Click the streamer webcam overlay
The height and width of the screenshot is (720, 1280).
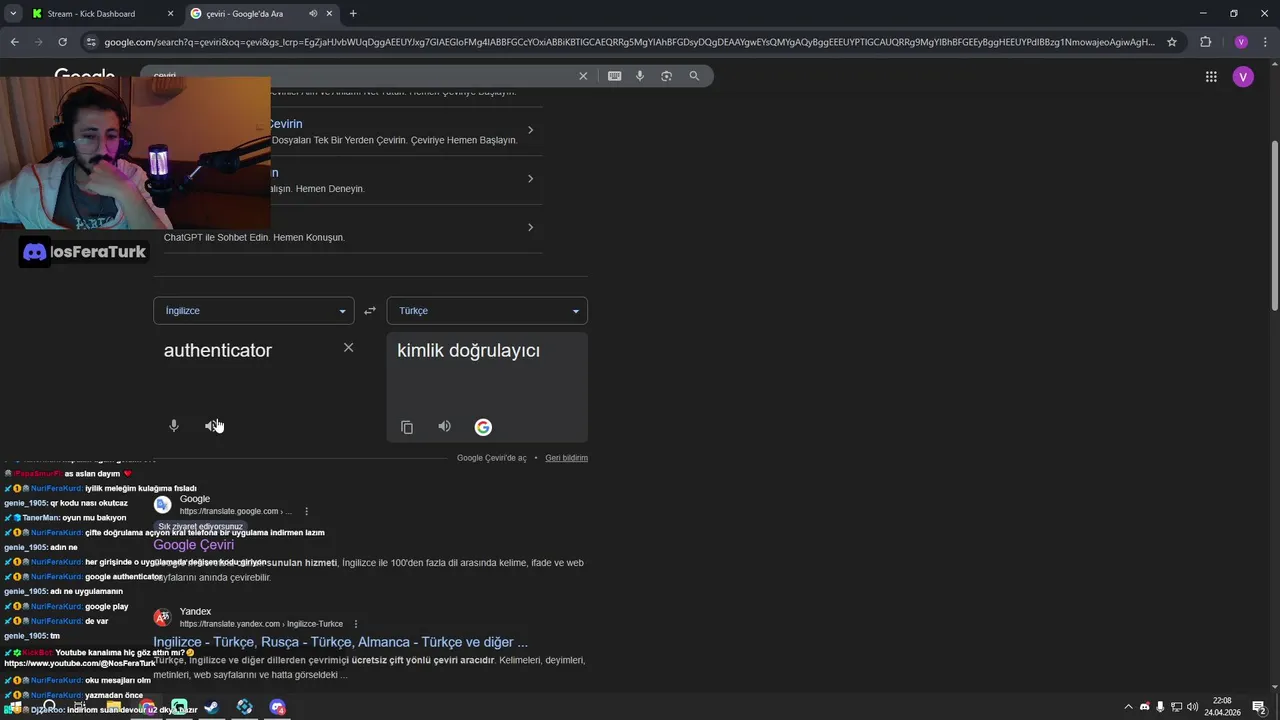(135, 152)
